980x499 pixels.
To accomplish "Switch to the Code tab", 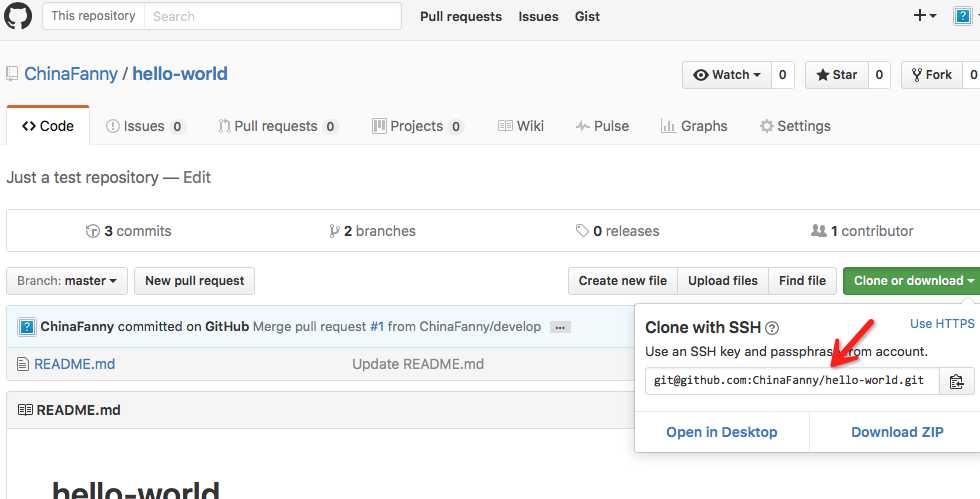I will point(48,126).
